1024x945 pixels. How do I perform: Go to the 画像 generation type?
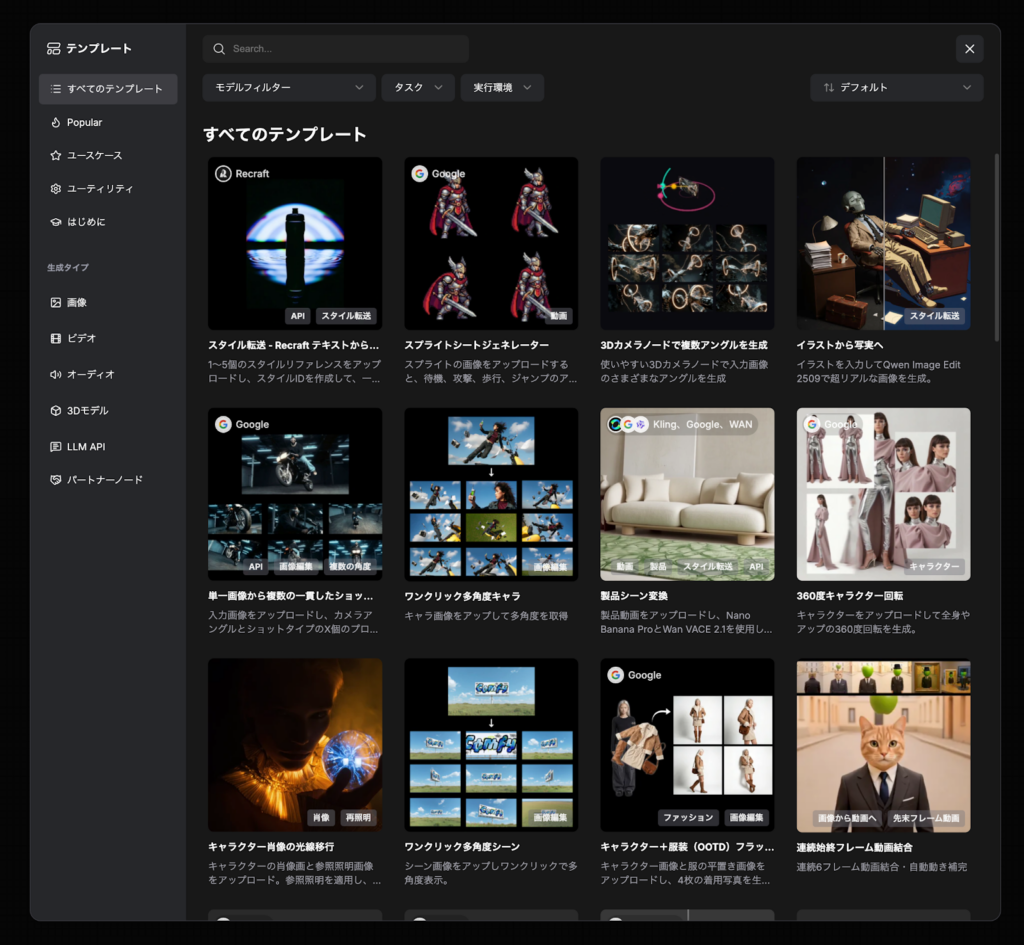(x=76, y=302)
